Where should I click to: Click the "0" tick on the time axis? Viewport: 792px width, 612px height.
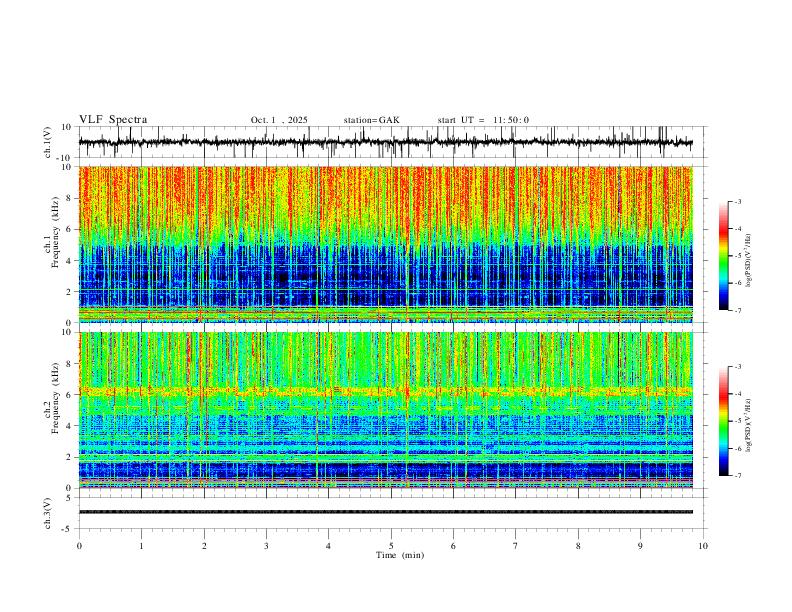pyautogui.click(x=79, y=546)
